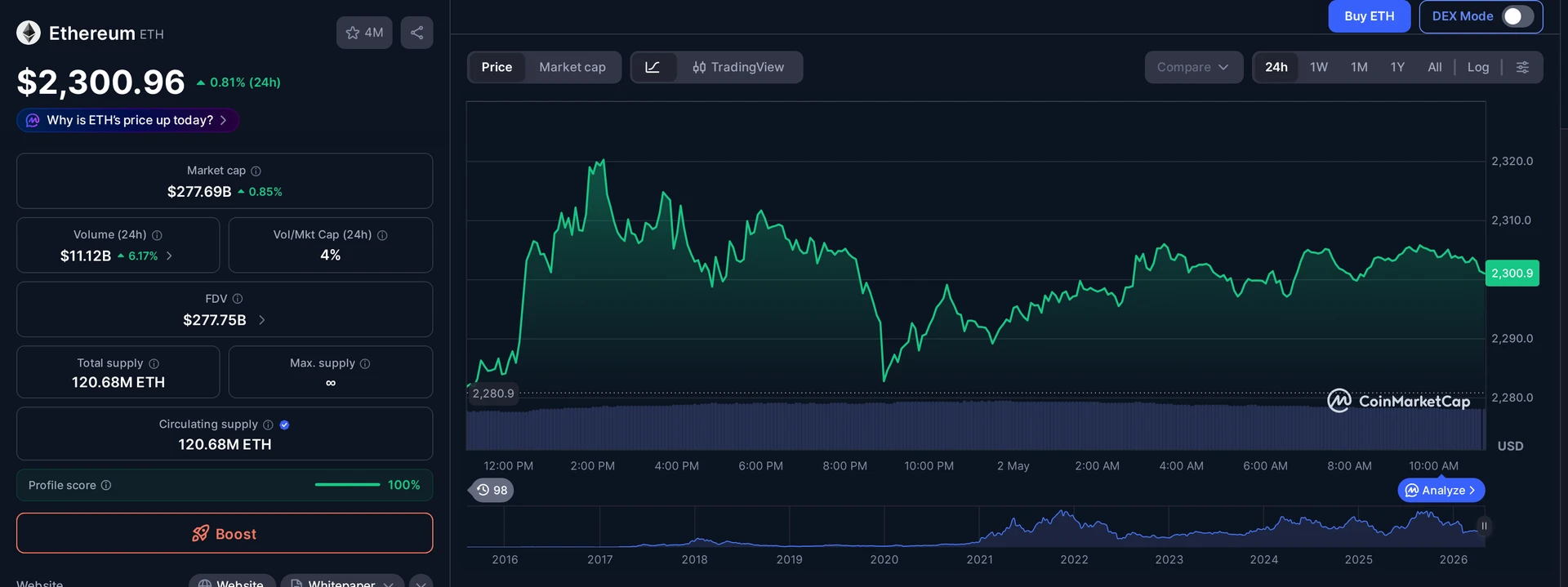Click the 120.68M ETH circulating supply value
The image size is (1568, 587).
pyautogui.click(x=225, y=444)
